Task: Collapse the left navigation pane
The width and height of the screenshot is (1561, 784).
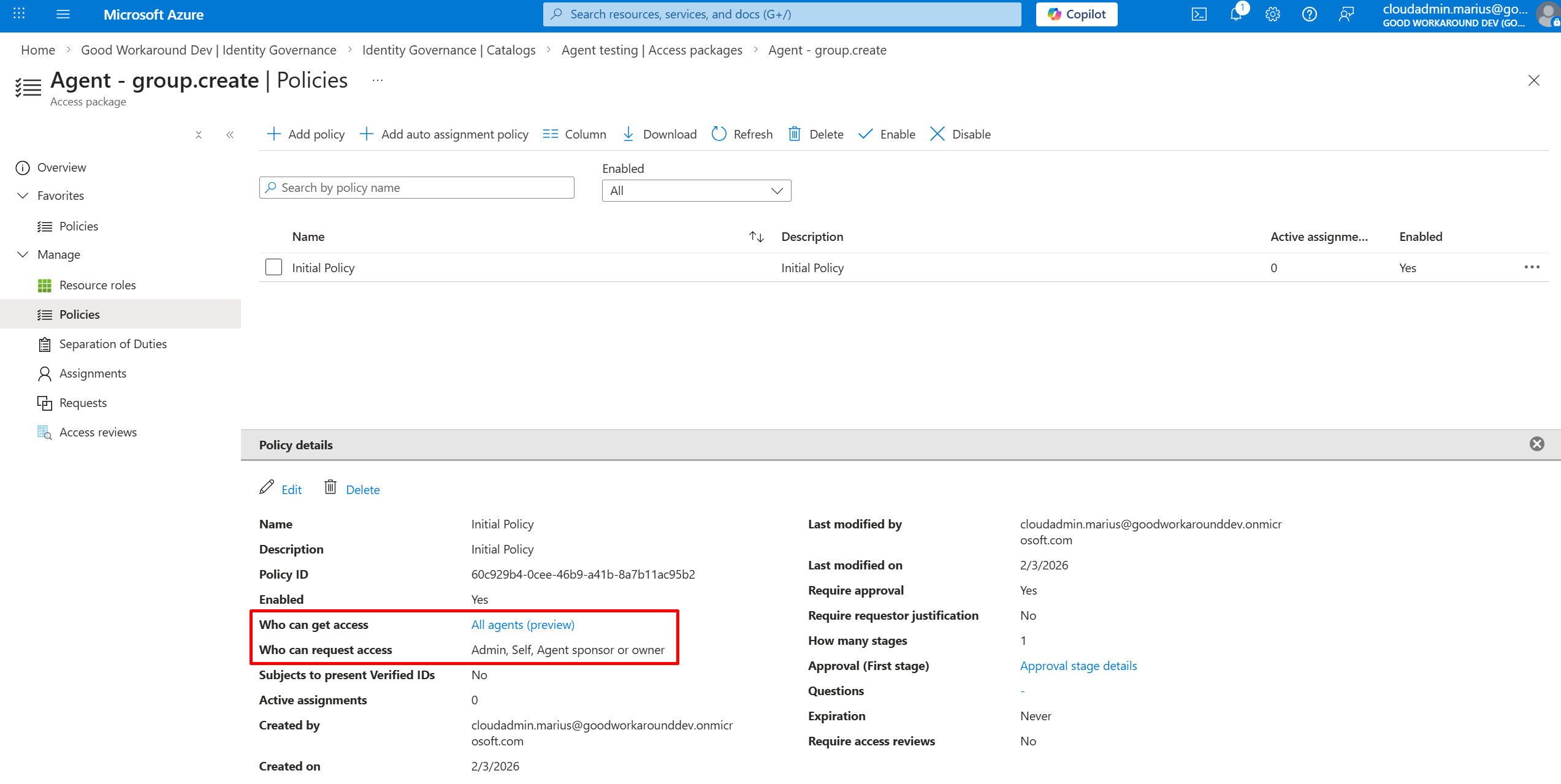Action: pos(230,135)
